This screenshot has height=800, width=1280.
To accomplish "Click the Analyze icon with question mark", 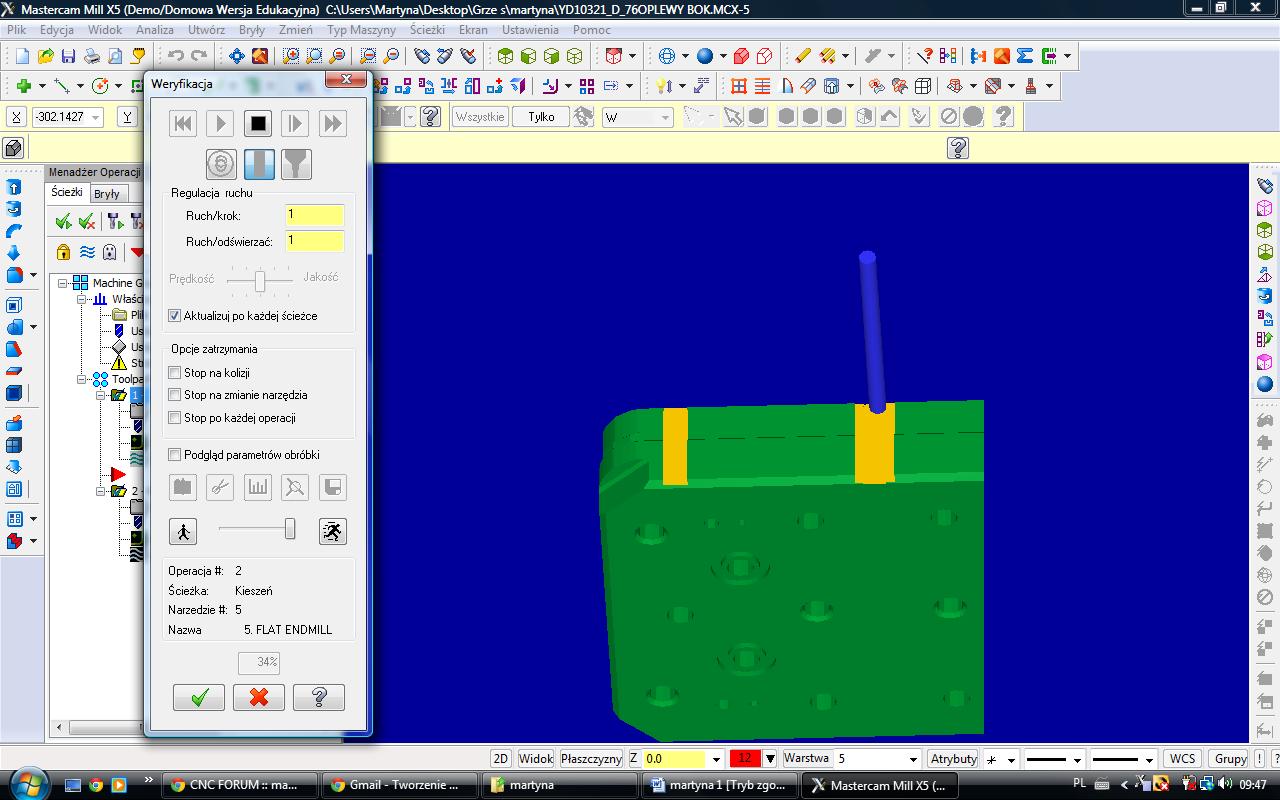I will 926,56.
